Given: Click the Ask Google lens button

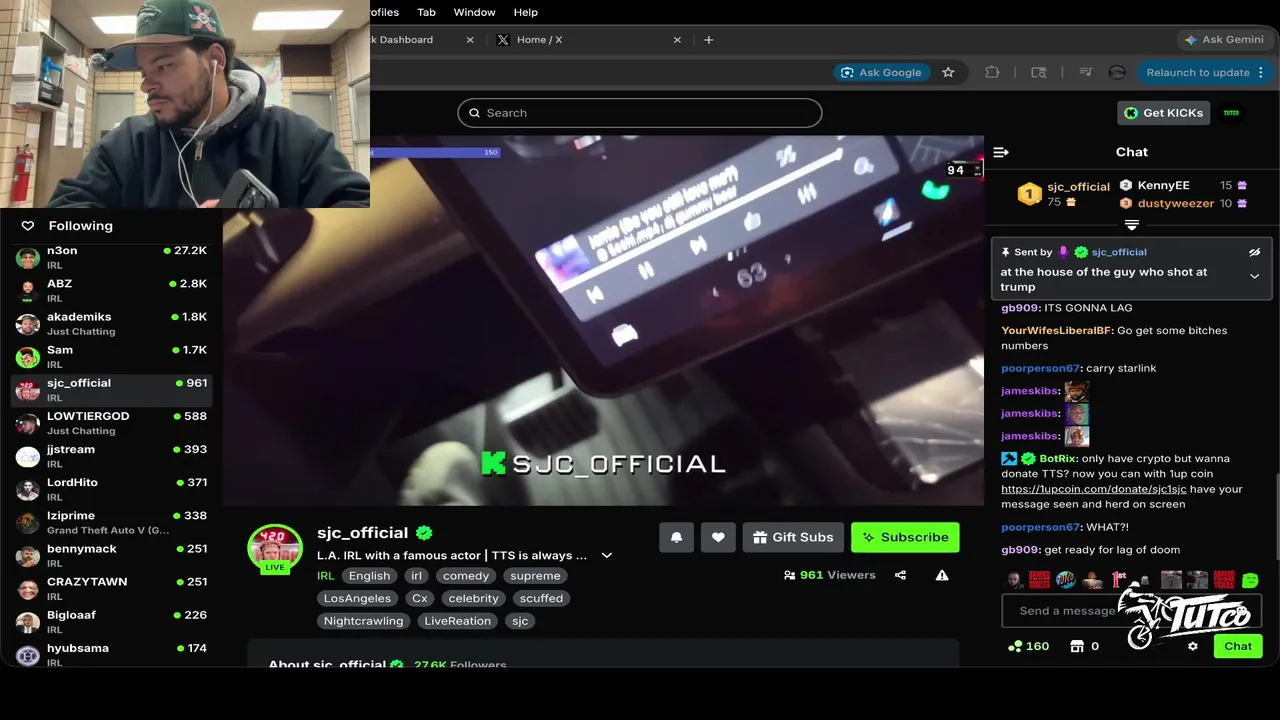Looking at the screenshot, I should coord(881,72).
